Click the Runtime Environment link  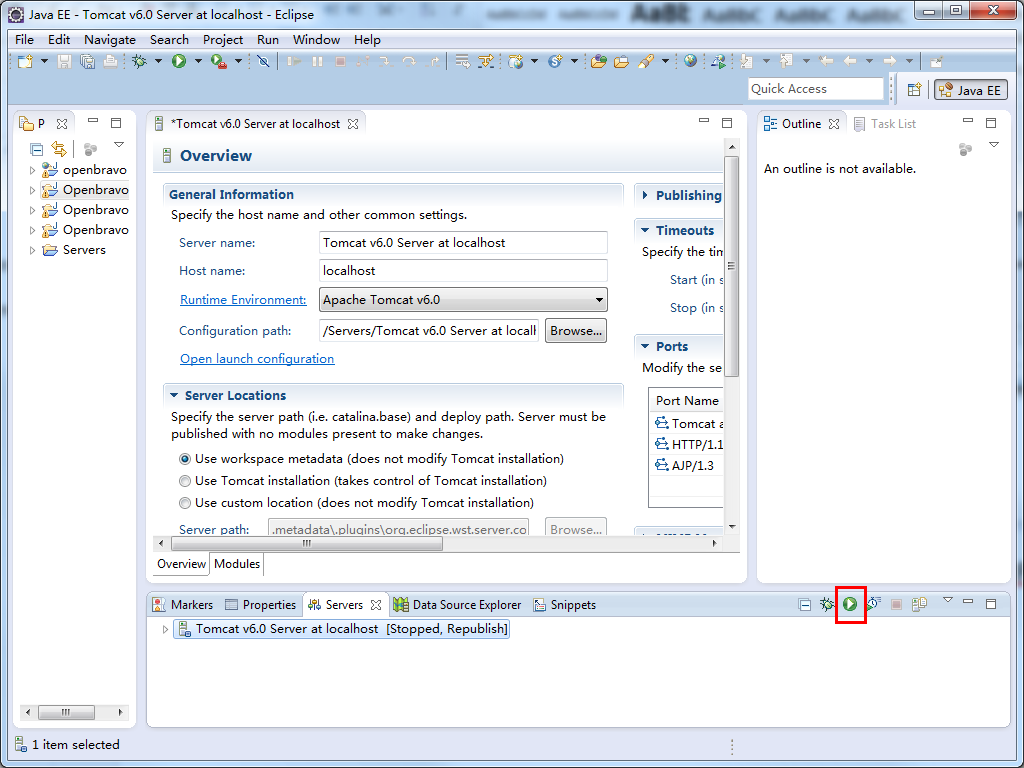coord(243,300)
